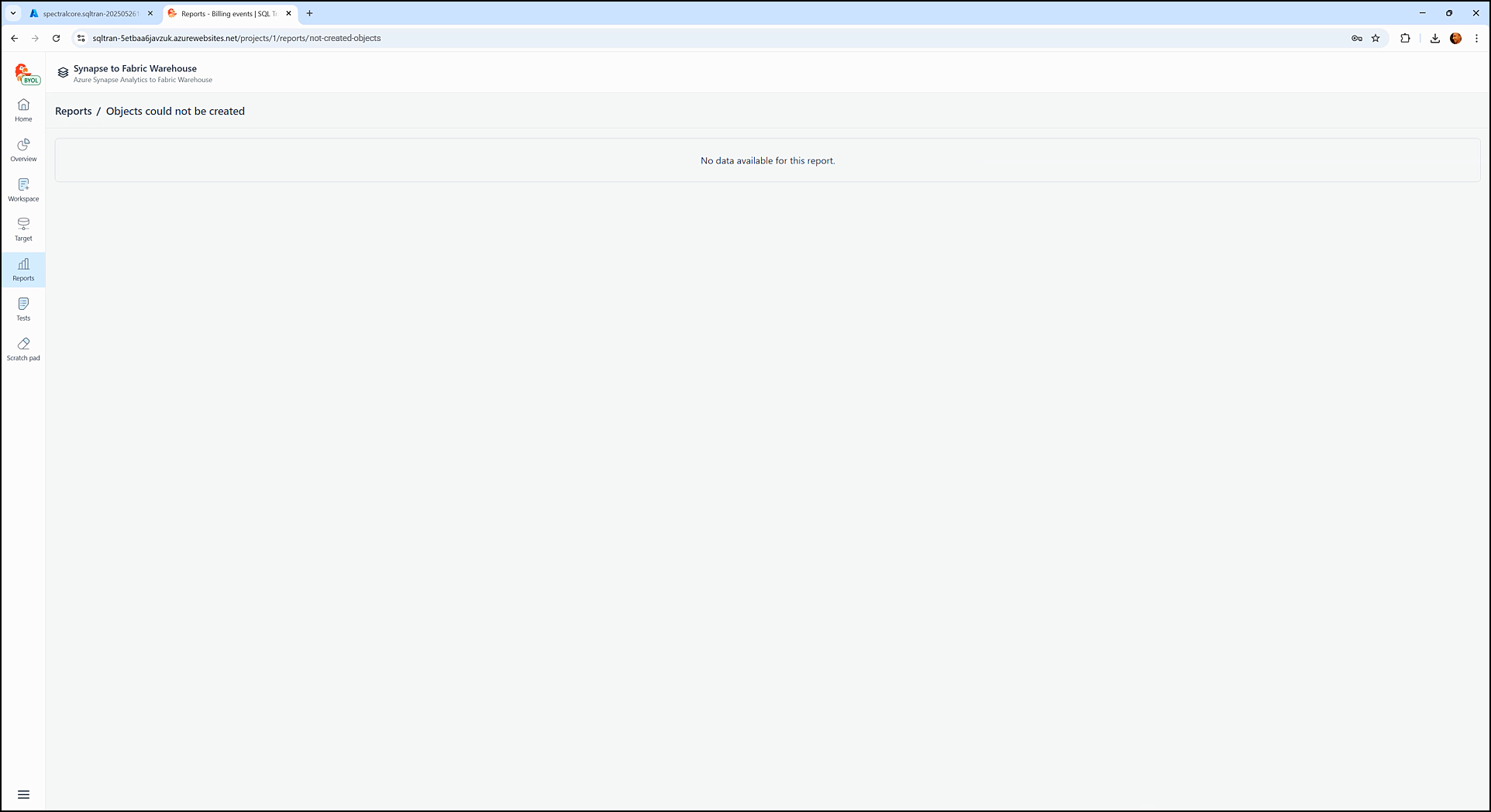Click the browser address bar URL
The width and height of the screenshot is (1491, 812).
236,38
